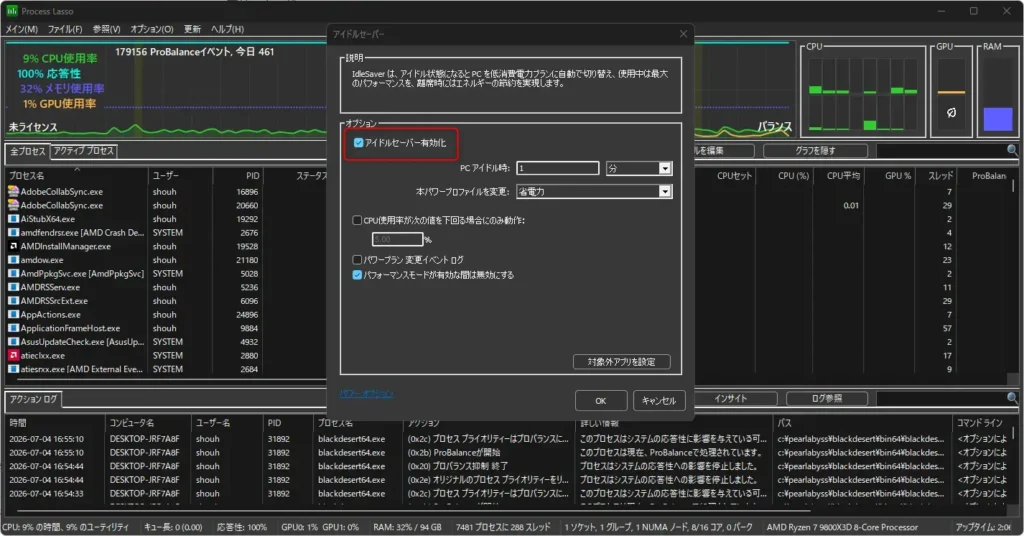Sort by CPU (%) column header

[x=784, y=176]
